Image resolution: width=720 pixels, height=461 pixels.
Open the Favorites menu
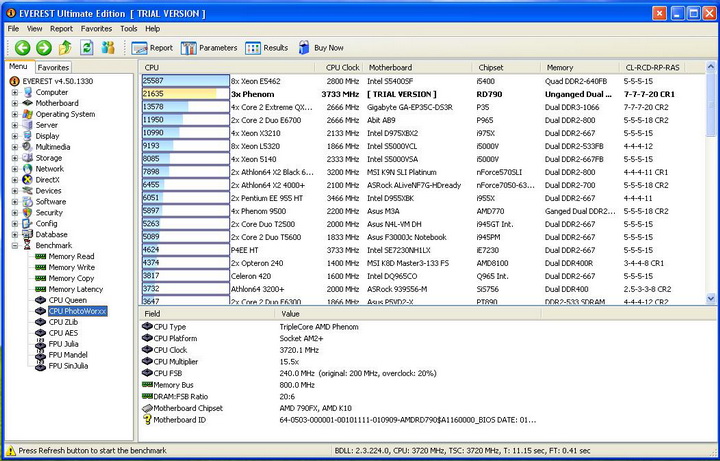(x=96, y=28)
